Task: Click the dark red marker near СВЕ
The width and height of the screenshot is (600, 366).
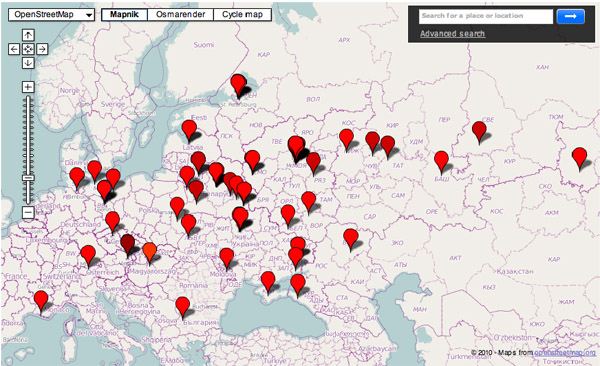Action: pyautogui.click(x=479, y=132)
